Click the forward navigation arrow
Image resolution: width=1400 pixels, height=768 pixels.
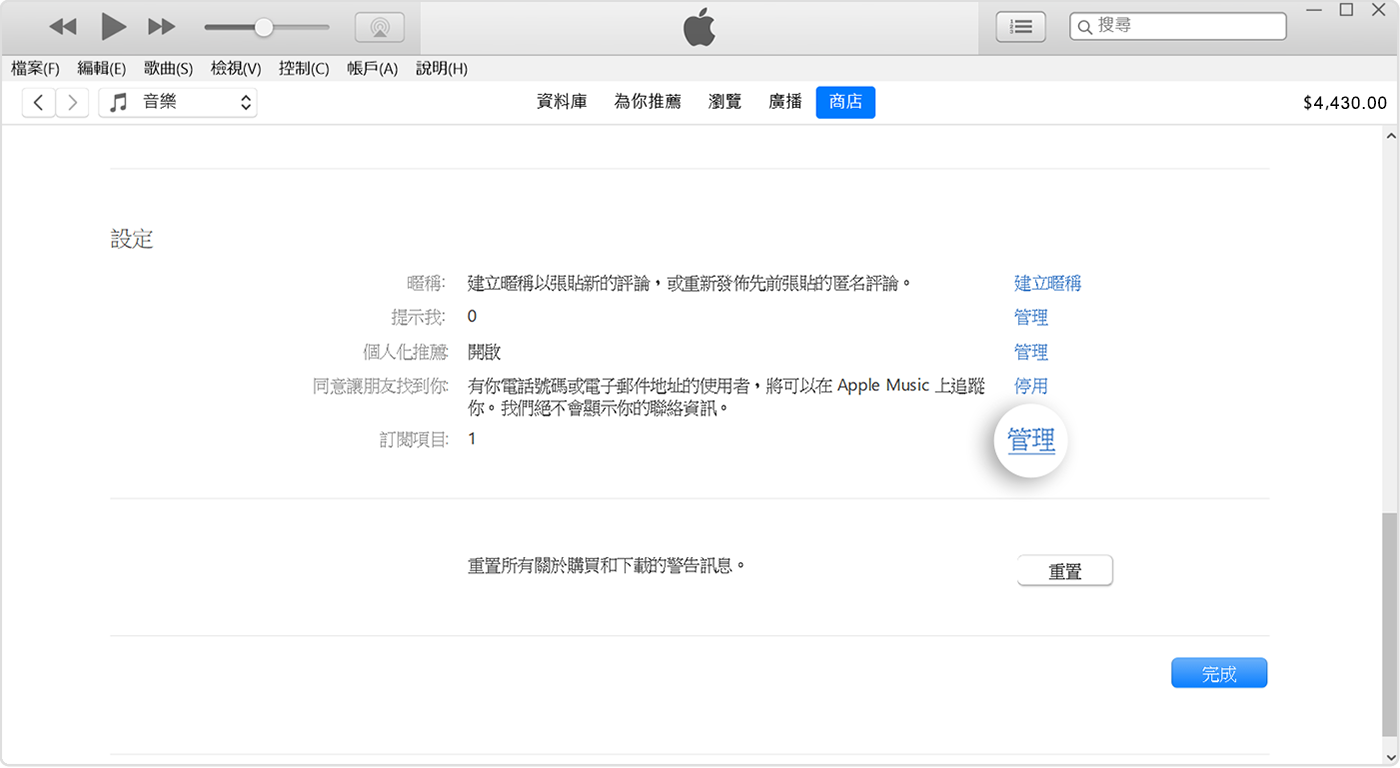click(x=71, y=102)
